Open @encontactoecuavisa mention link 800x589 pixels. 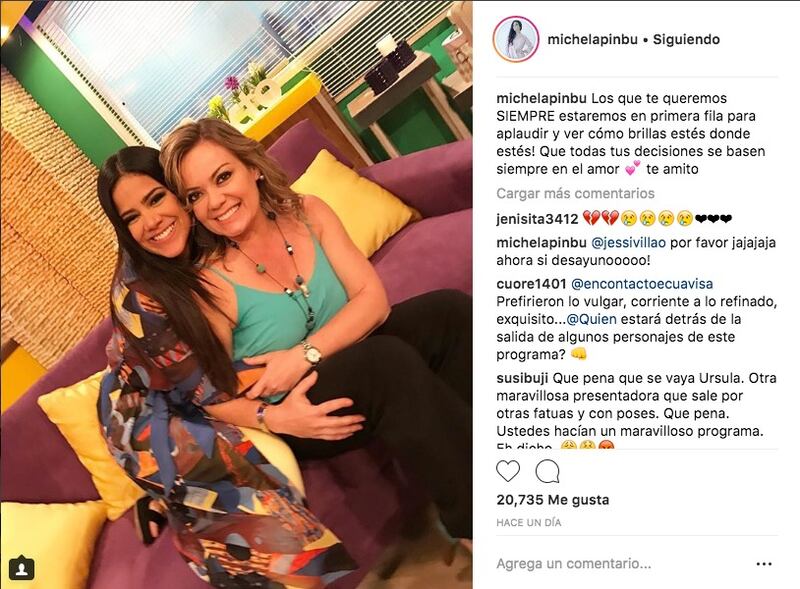click(642, 284)
